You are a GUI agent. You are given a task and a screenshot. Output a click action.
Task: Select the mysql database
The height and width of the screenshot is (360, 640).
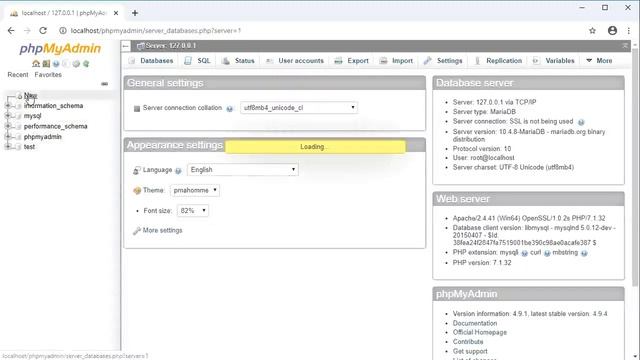(x=32, y=116)
